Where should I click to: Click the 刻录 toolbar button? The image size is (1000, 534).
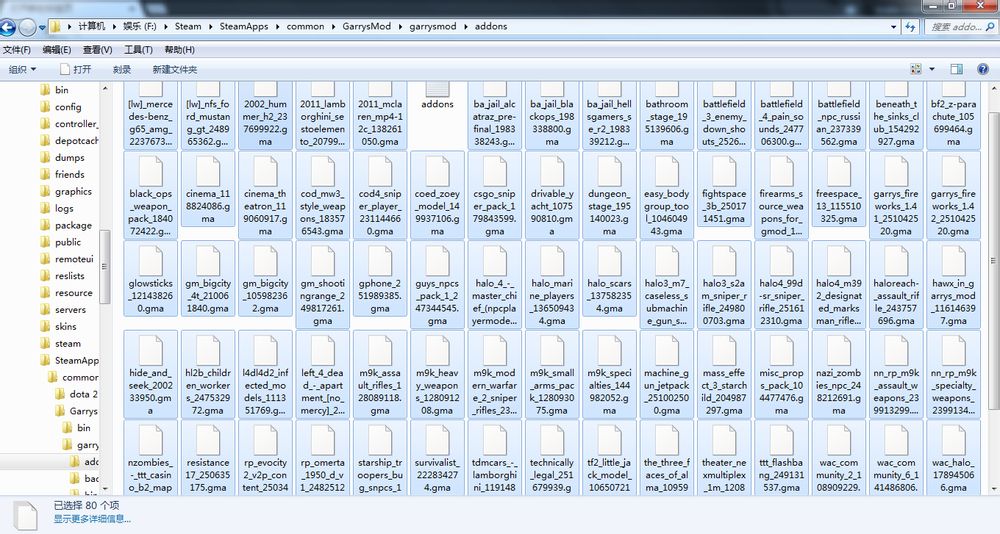click(122, 70)
